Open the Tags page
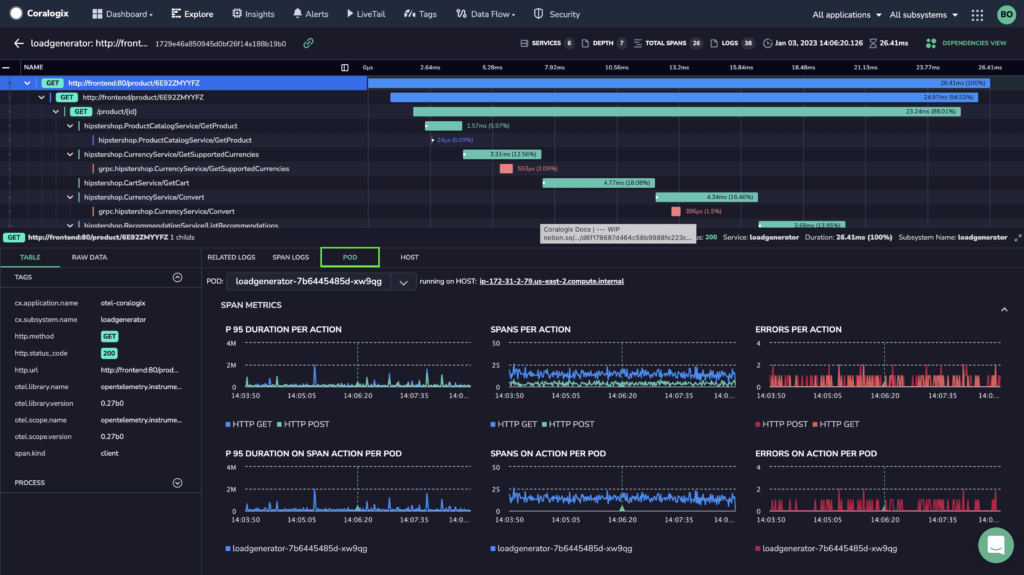The width and height of the screenshot is (1024, 575). (x=420, y=14)
